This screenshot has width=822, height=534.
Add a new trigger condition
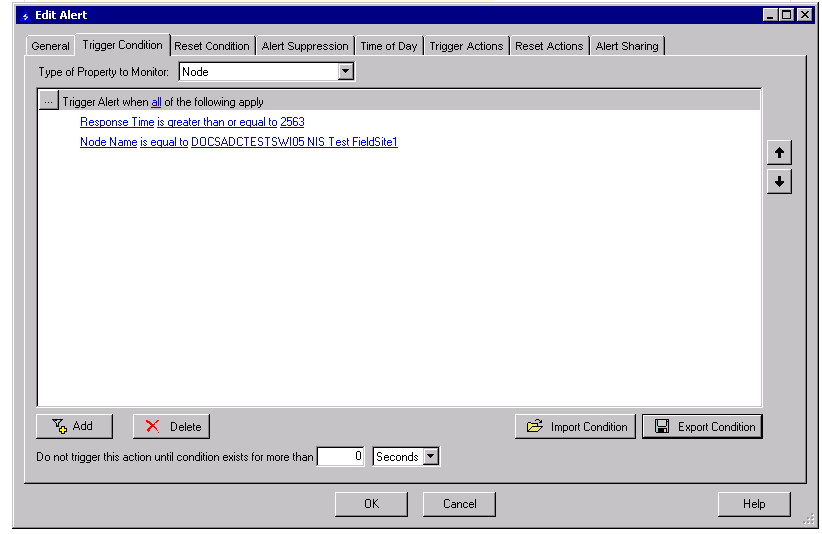pos(74,426)
